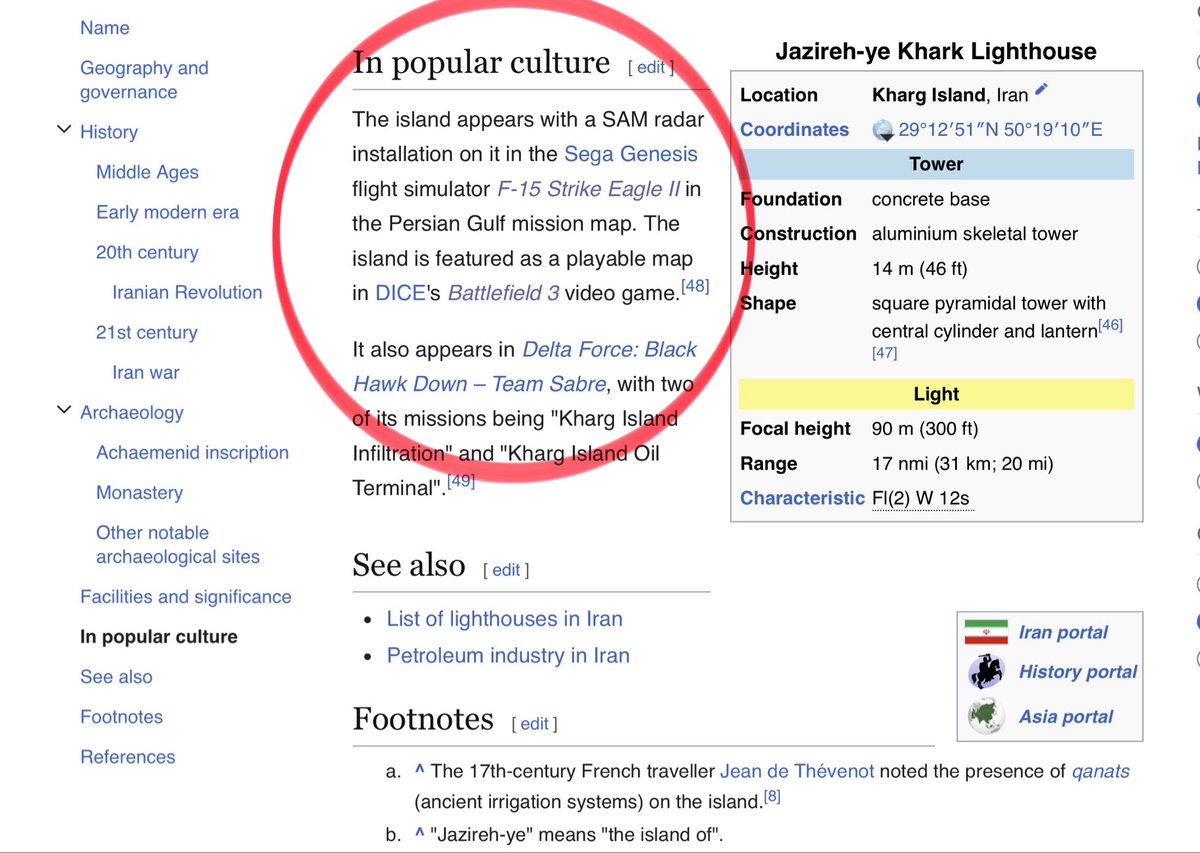This screenshot has width=1200, height=853.
Task: Jump to Middle Ages subsection
Action: pos(147,172)
